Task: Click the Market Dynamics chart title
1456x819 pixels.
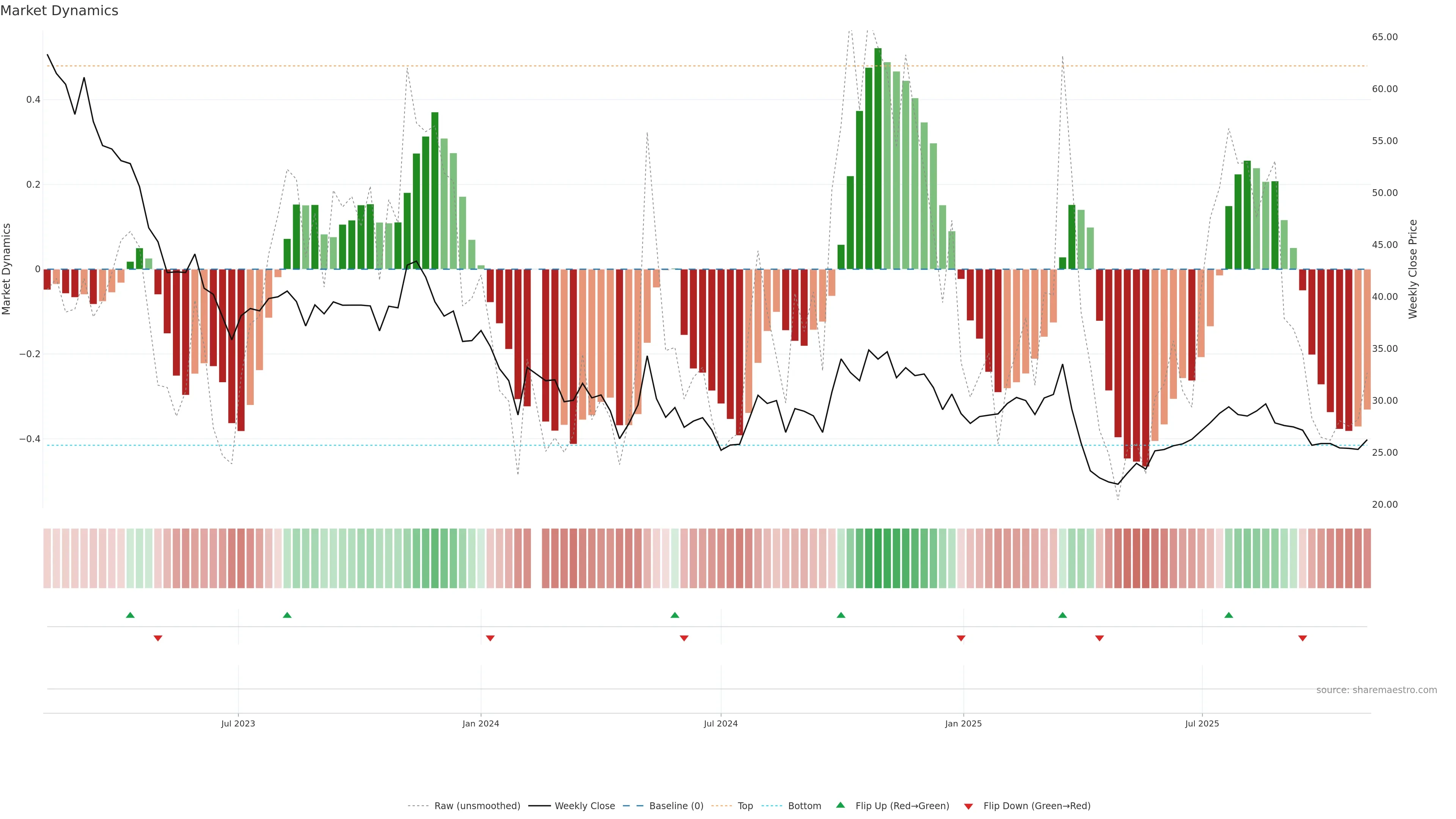Action: coord(60,11)
